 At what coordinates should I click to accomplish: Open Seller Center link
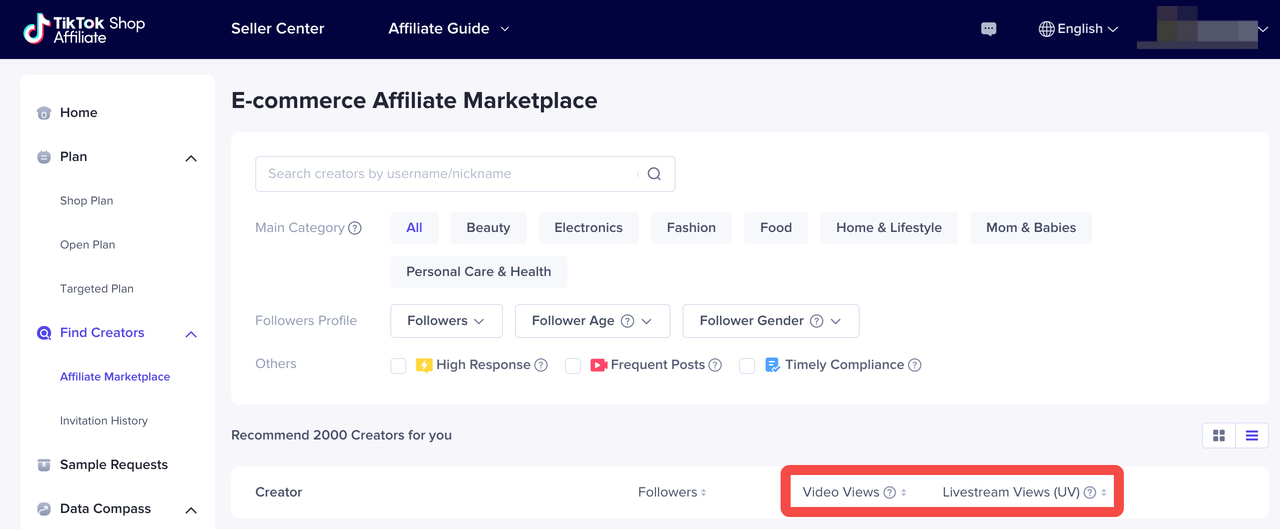coord(278,29)
